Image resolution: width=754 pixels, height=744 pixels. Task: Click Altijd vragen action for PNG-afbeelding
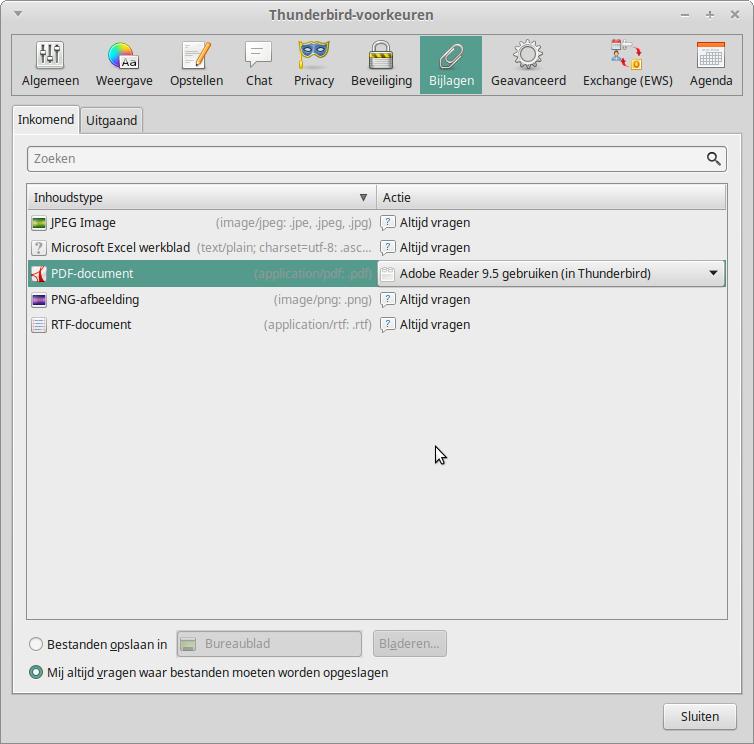pos(435,300)
